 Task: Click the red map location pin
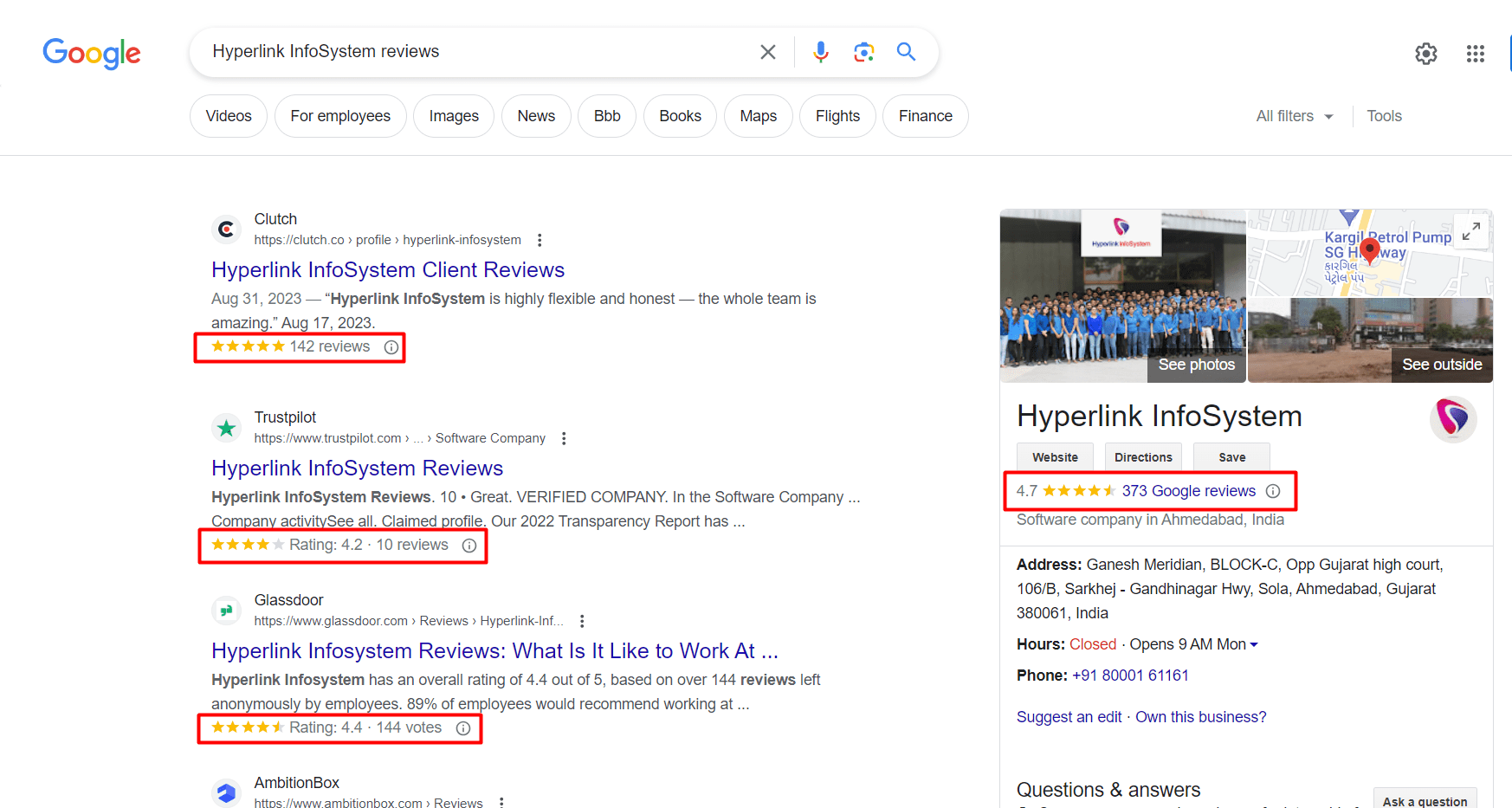1369,250
